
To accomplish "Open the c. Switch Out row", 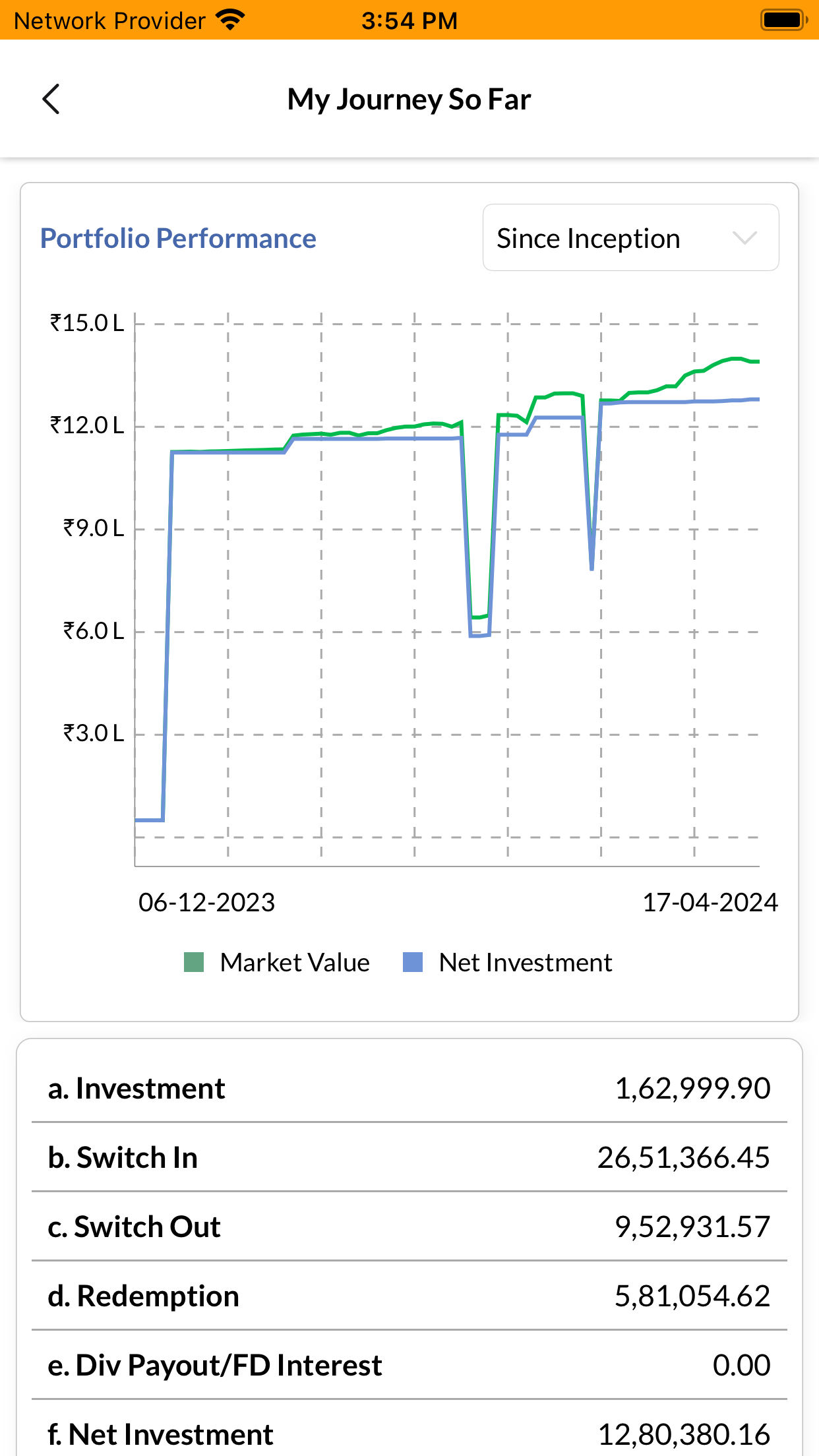I will coord(409,1227).
